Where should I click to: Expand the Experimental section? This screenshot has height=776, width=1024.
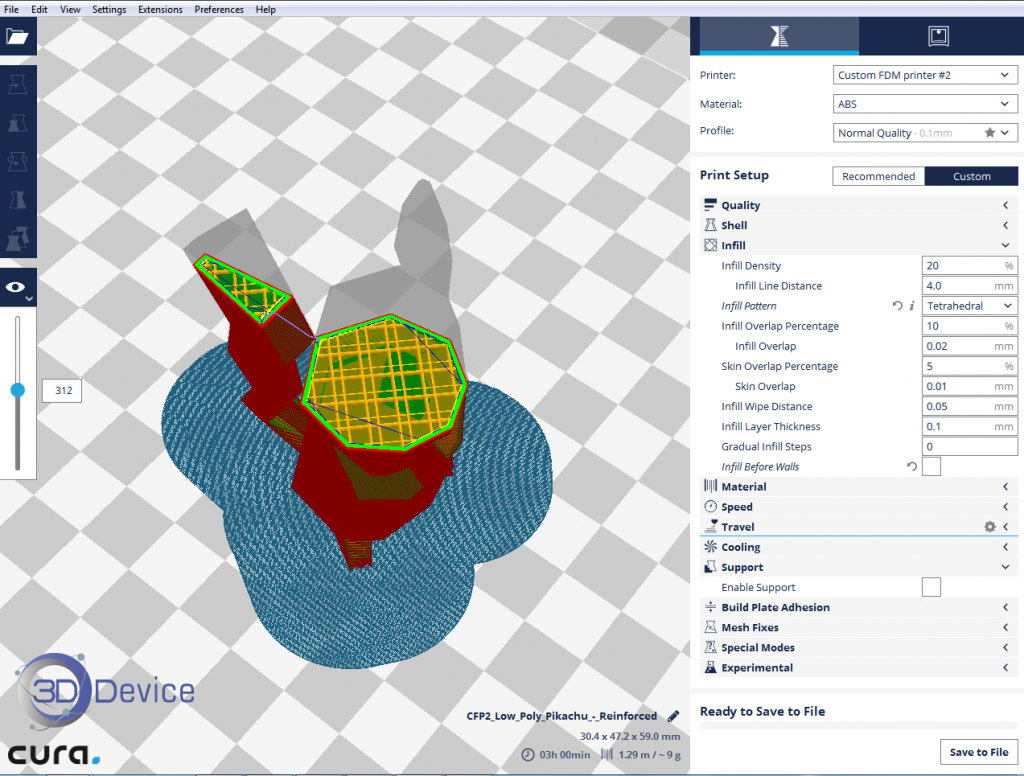(859, 668)
